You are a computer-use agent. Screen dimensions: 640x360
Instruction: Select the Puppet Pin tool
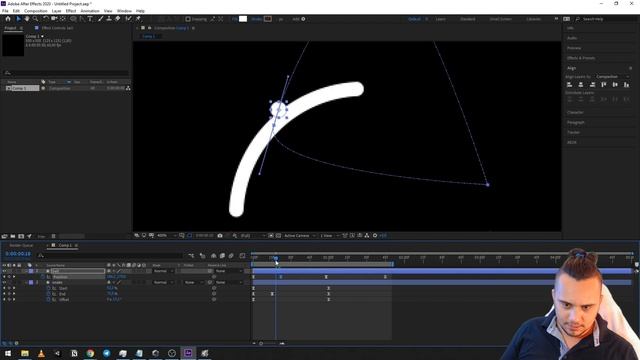[138, 19]
